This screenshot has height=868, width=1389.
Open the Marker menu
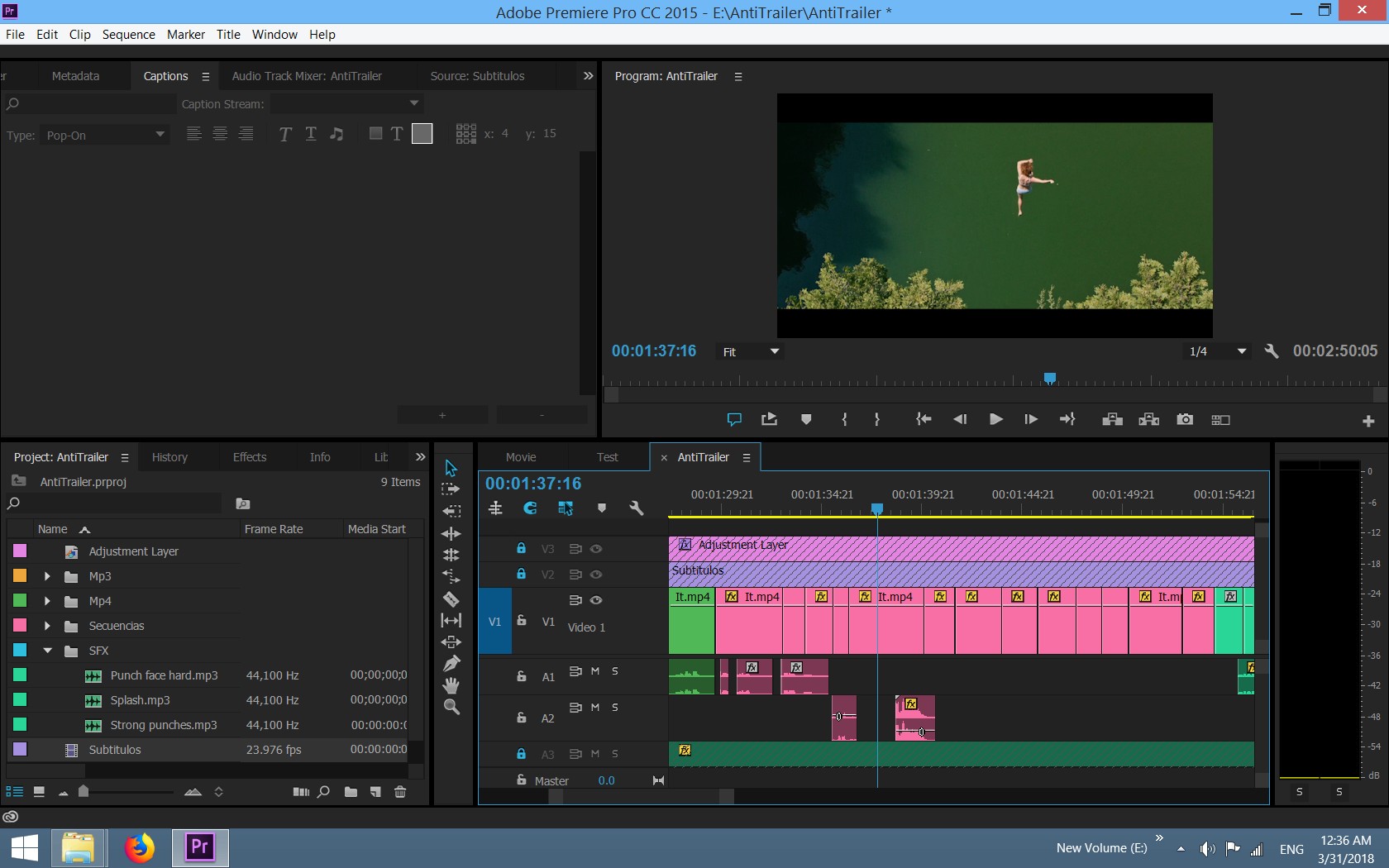186,35
